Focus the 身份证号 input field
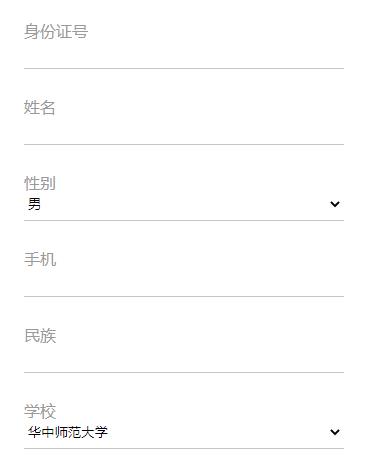366x466 pixels. tap(184, 42)
